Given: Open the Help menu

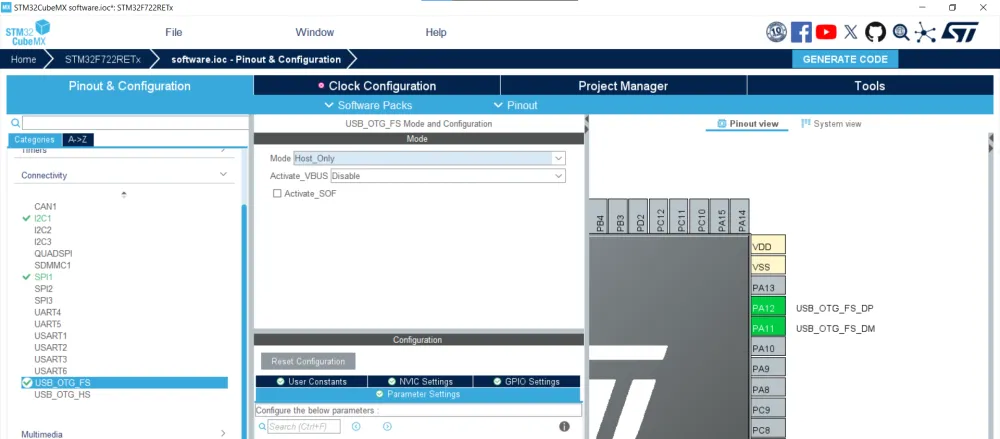Looking at the screenshot, I should (x=436, y=33).
